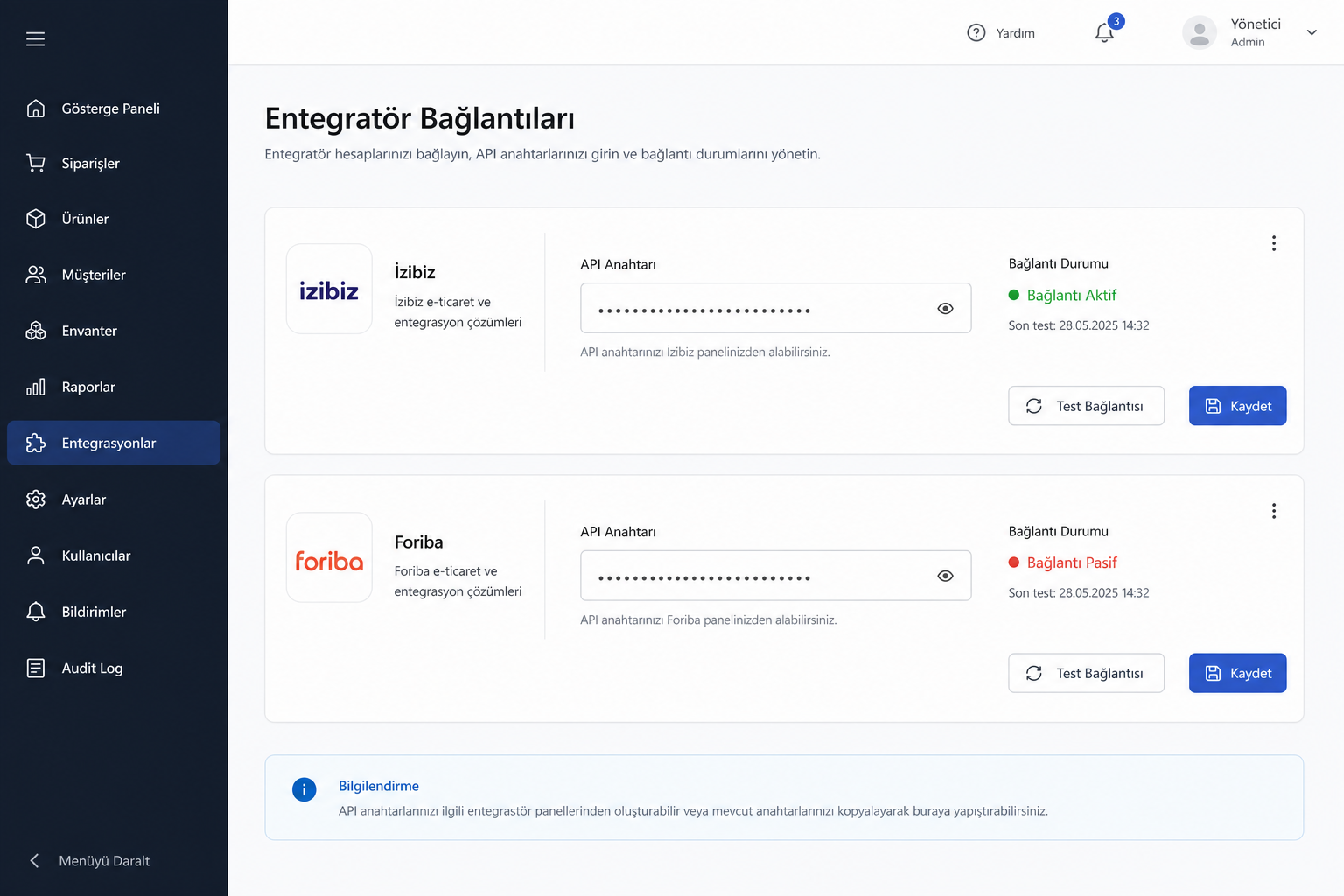The height and width of the screenshot is (896, 1344).
Task: Click the Entegrasyonlar puzzle icon
Action: [36, 444]
